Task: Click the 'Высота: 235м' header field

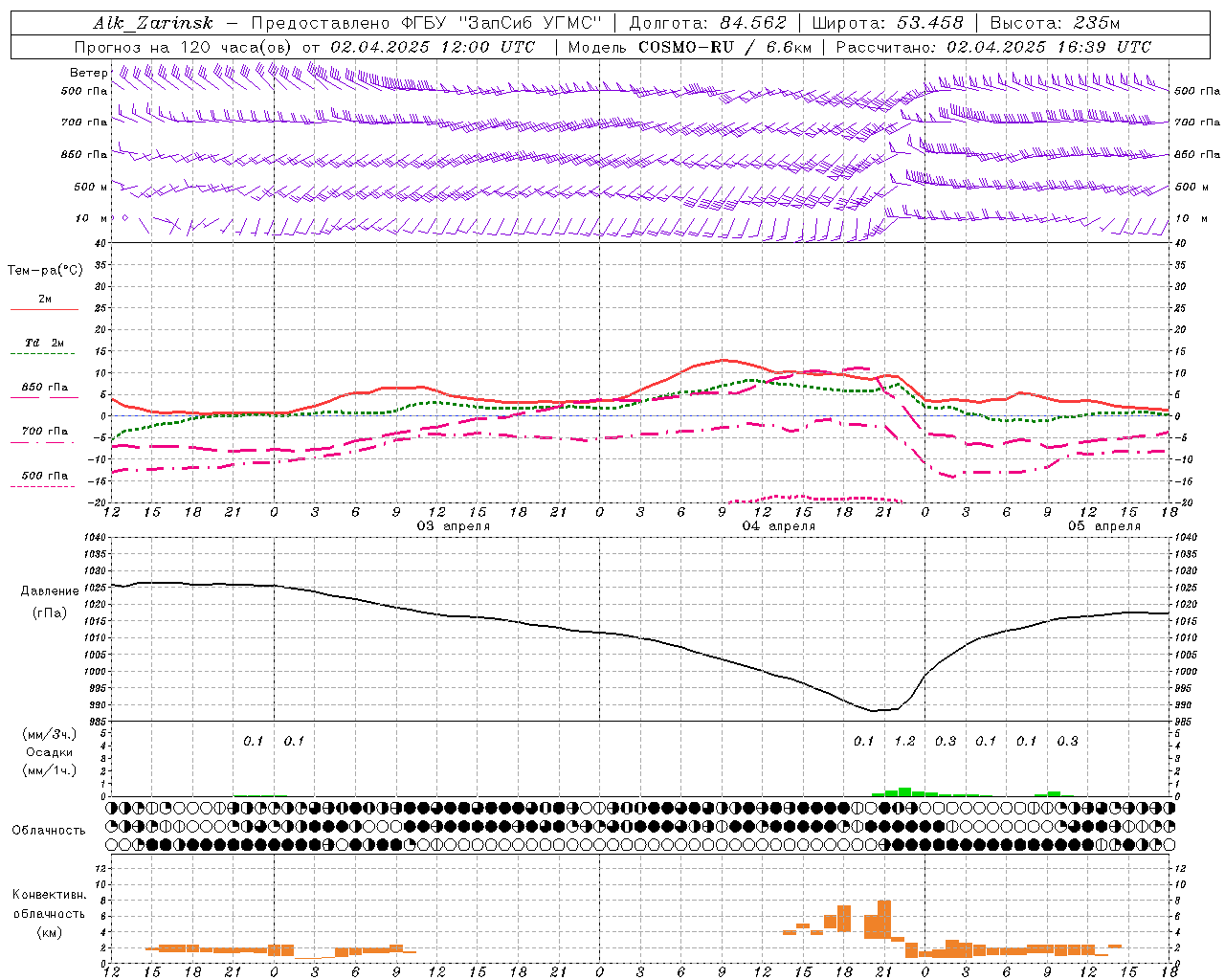Action: click(x=1055, y=23)
